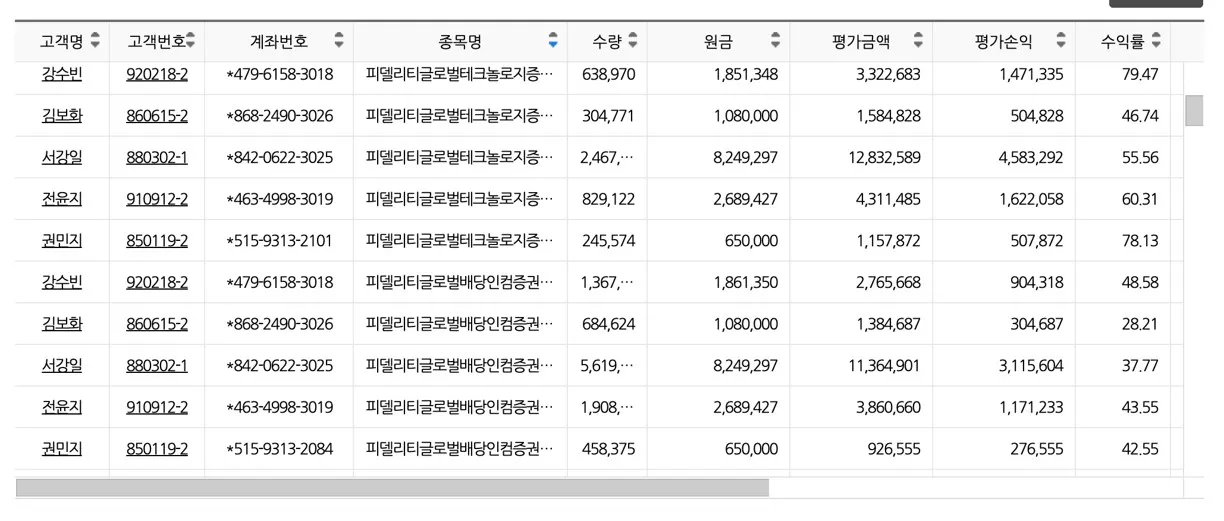This screenshot has height=521, width=1224.
Task: Click the 원금 column sort arrows
Action: [x=775, y=41]
